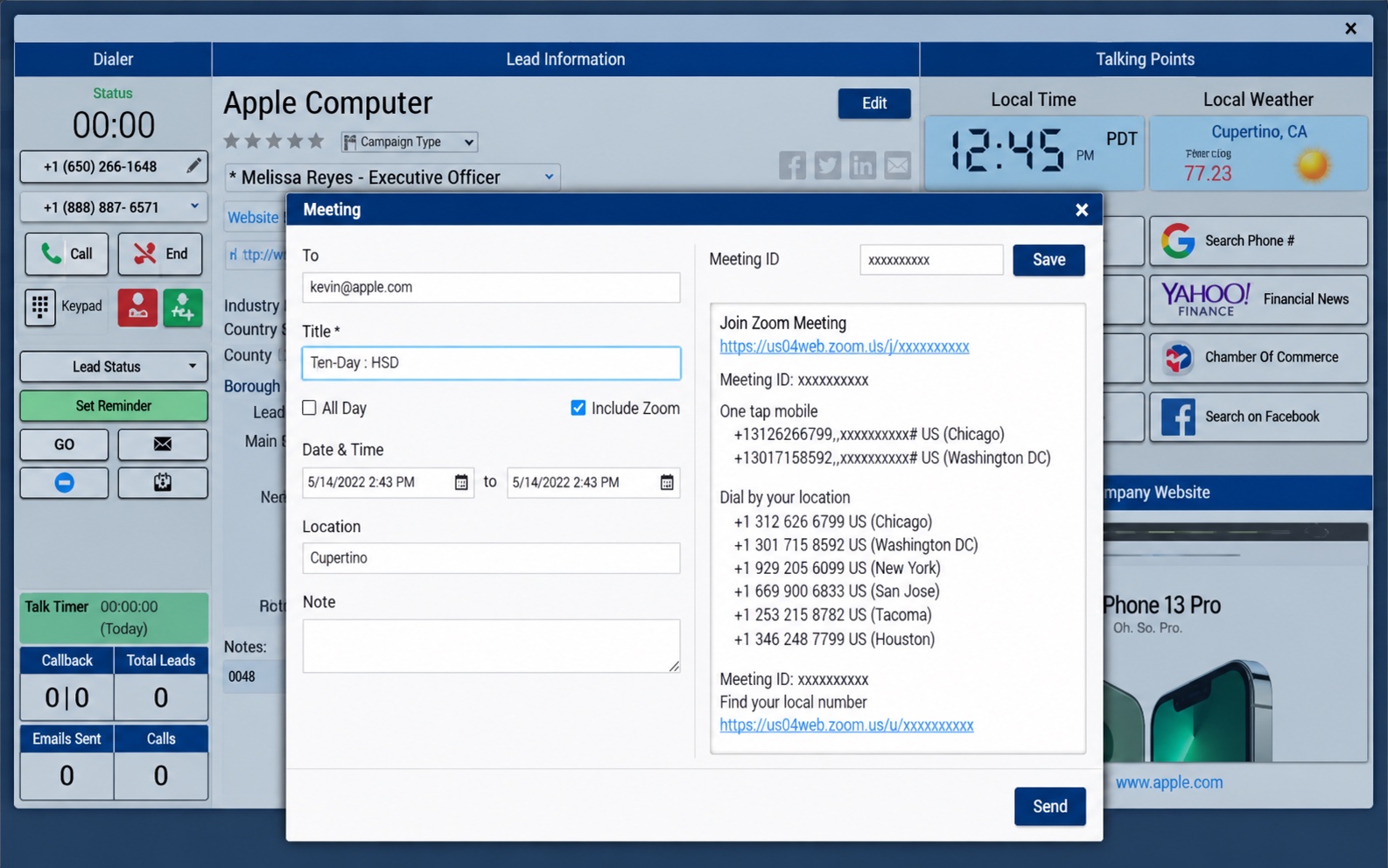Click Search on Facebook button
The height and width of the screenshot is (868, 1388).
[1258, 416]
